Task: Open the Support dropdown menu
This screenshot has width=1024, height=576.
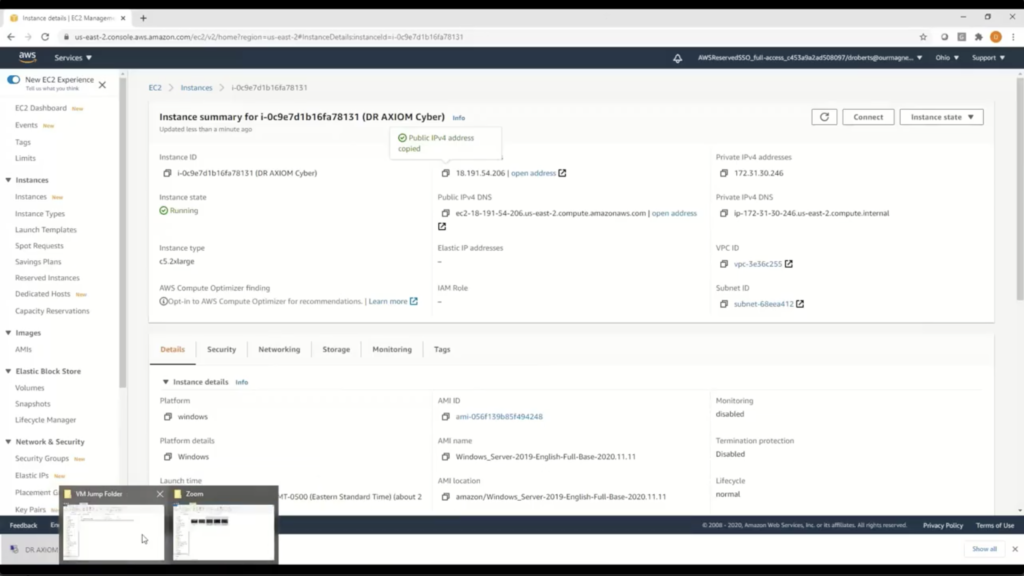Action: coord(988,58)
